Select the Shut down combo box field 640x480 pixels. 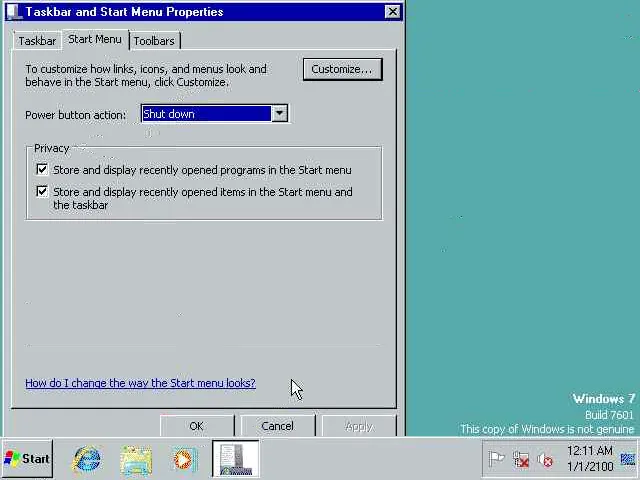click(x=214, y=113)
